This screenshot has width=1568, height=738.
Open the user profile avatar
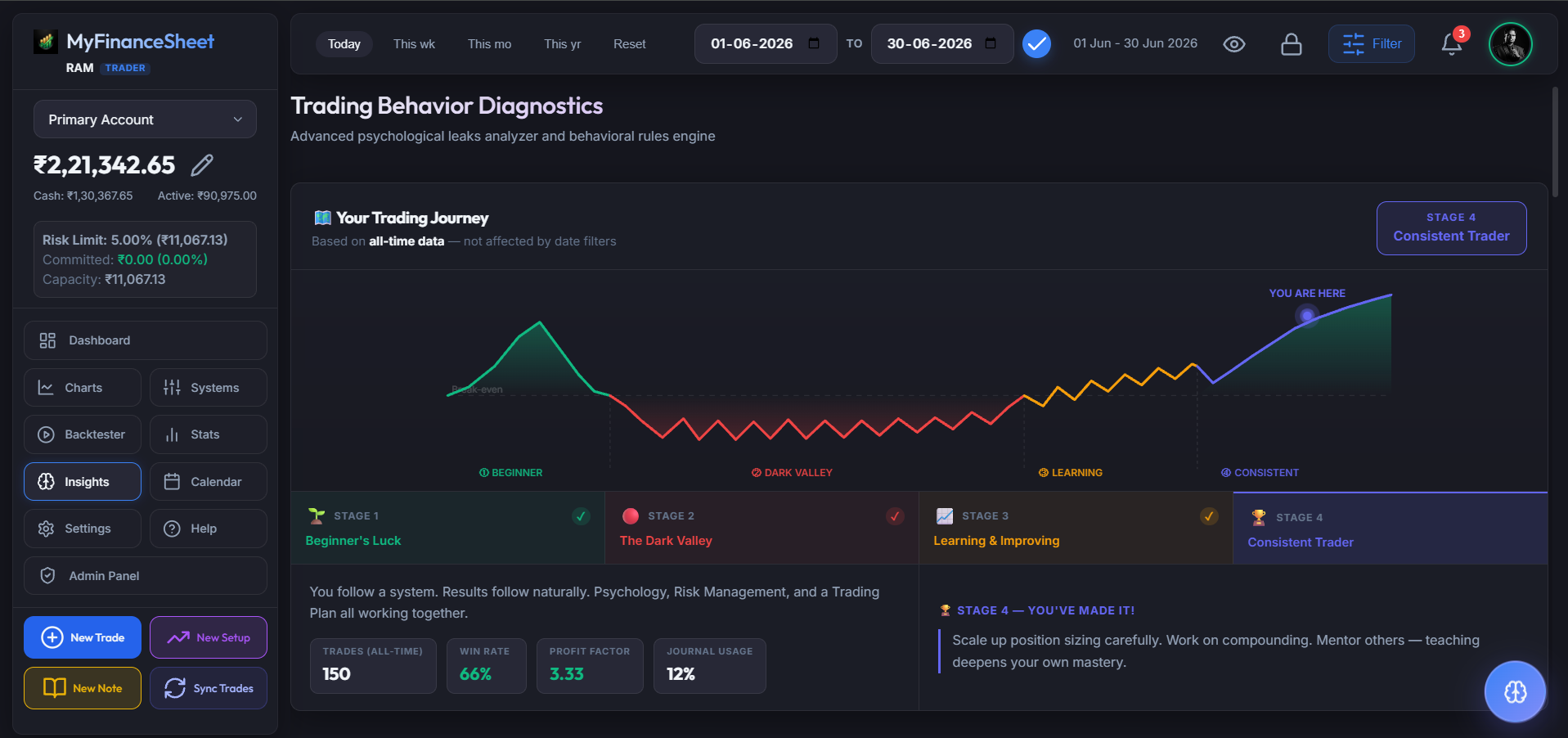(1511, 44)
